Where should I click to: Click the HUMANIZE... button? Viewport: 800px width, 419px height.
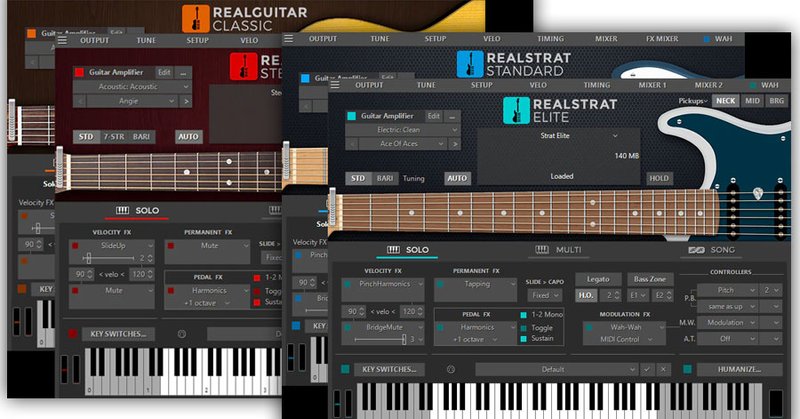[x=739, y=369]
